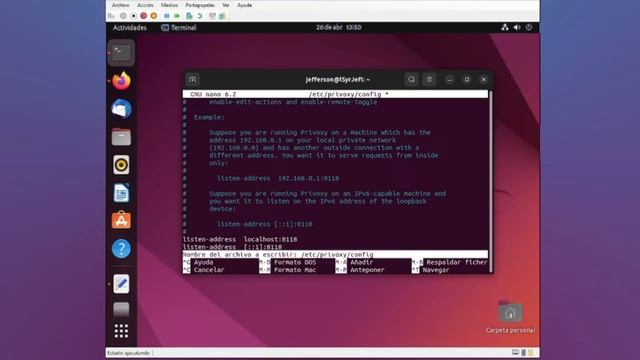Open the Text Editor dock icon
This screenshot has width=640, height=360.
coord(121,284)
